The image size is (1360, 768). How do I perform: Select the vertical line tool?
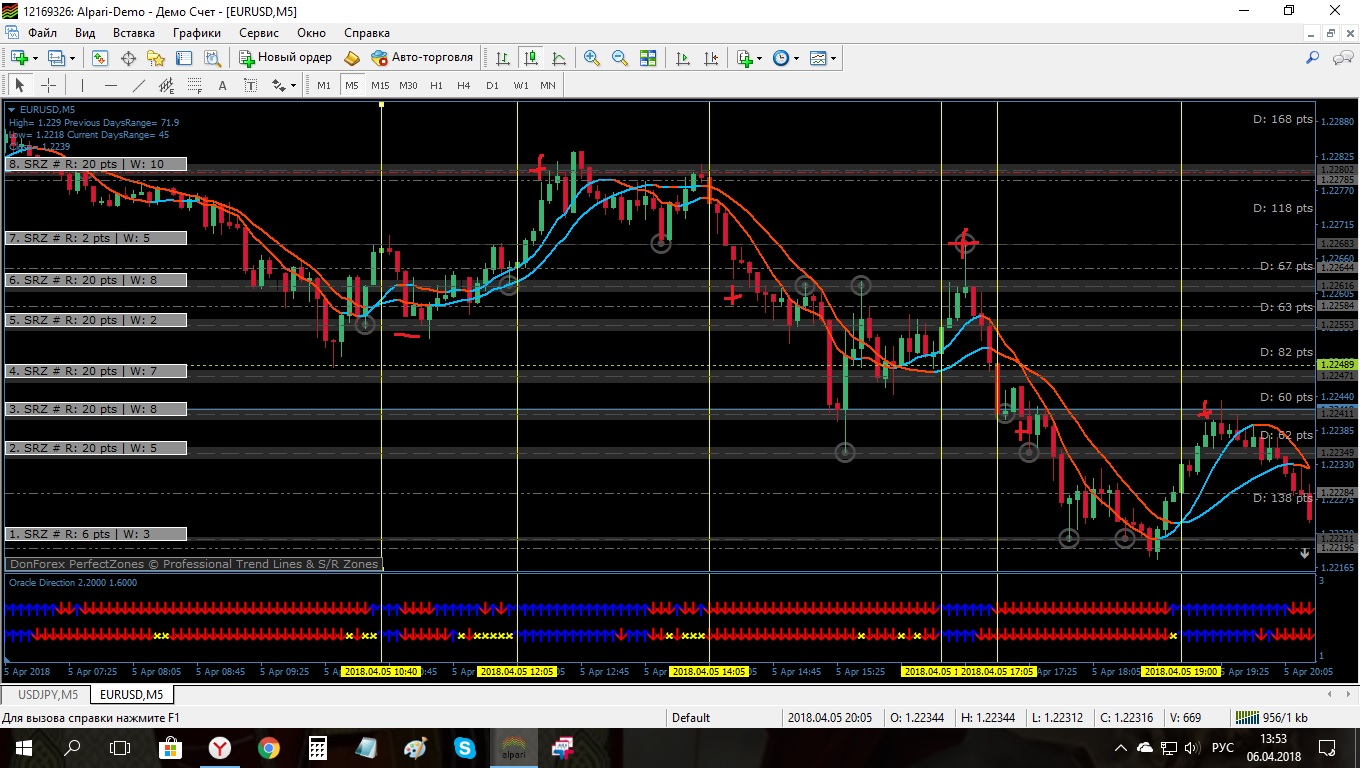pos(82,85)
